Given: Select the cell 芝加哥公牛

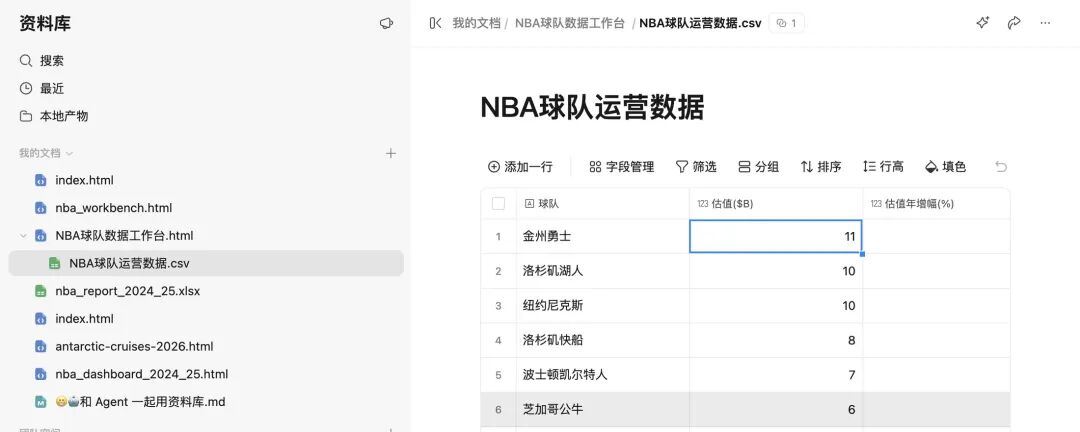Looking at the screenshot, I should coord(603,409).
